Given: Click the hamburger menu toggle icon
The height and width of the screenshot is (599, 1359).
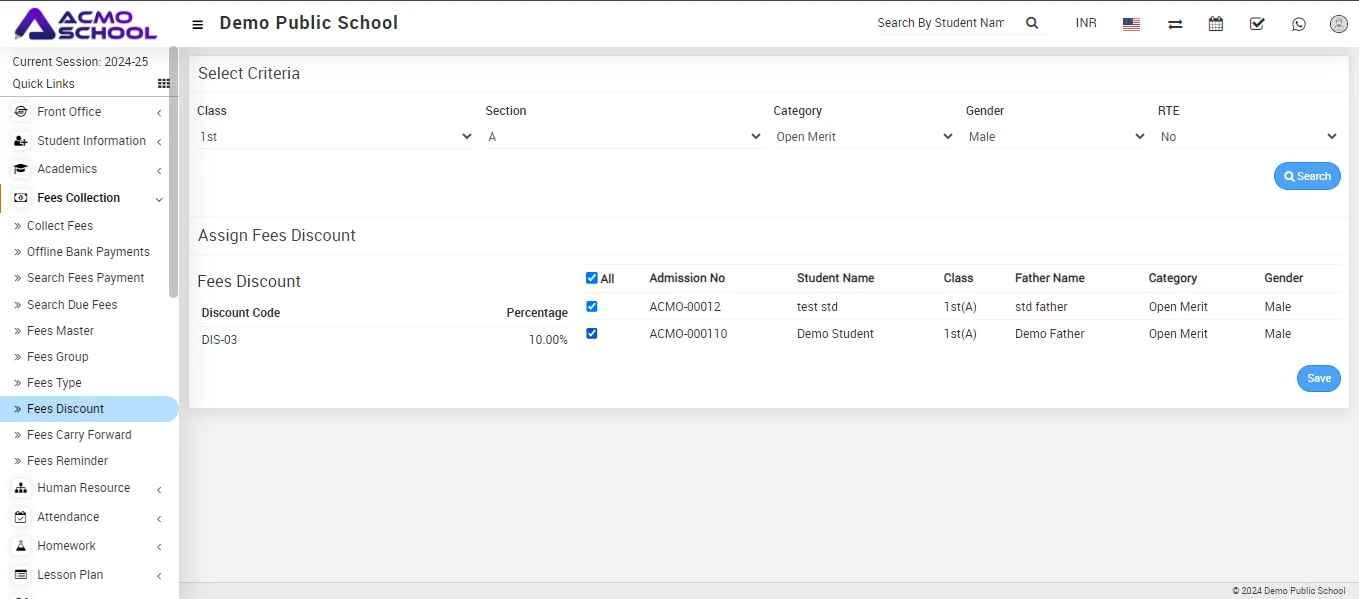Looking at the screenshot, I should click(198, 24).
